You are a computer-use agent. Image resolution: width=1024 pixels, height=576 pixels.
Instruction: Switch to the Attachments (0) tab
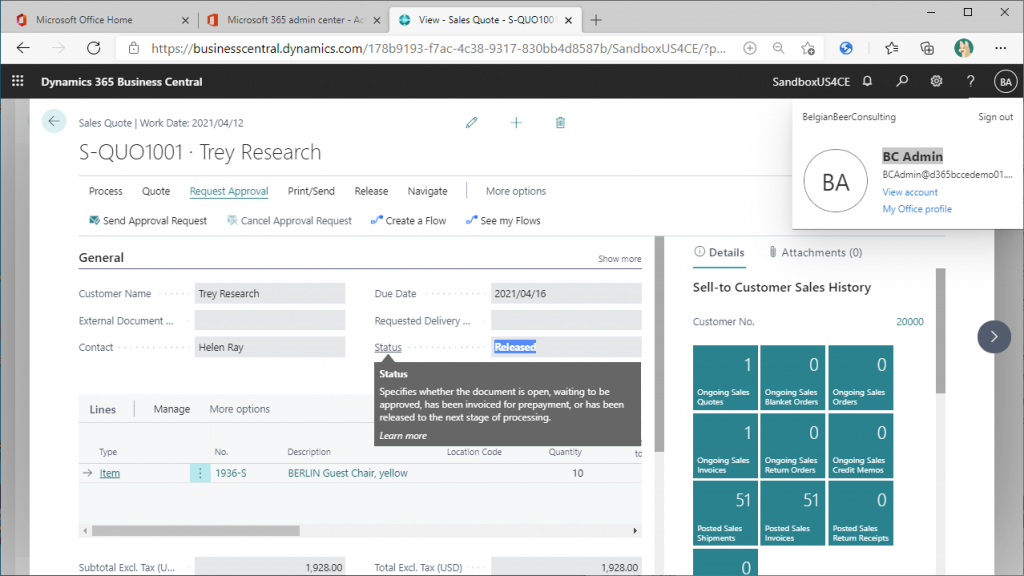pos(815,252)
